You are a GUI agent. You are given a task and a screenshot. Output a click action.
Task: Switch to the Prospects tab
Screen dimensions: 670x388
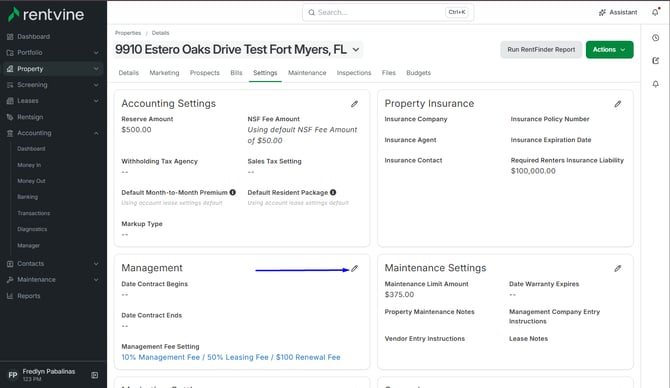(x=205, y=73)
